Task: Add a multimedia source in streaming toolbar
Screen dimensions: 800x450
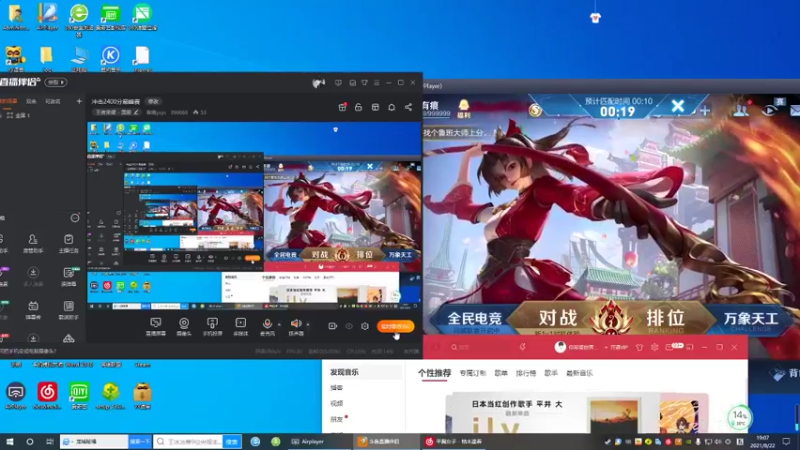Action: (x=240, y=326)
